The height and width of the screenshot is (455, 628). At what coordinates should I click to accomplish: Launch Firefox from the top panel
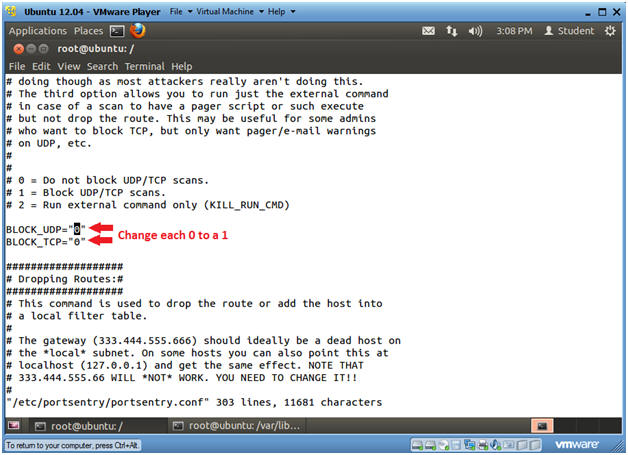click(137, 30)
